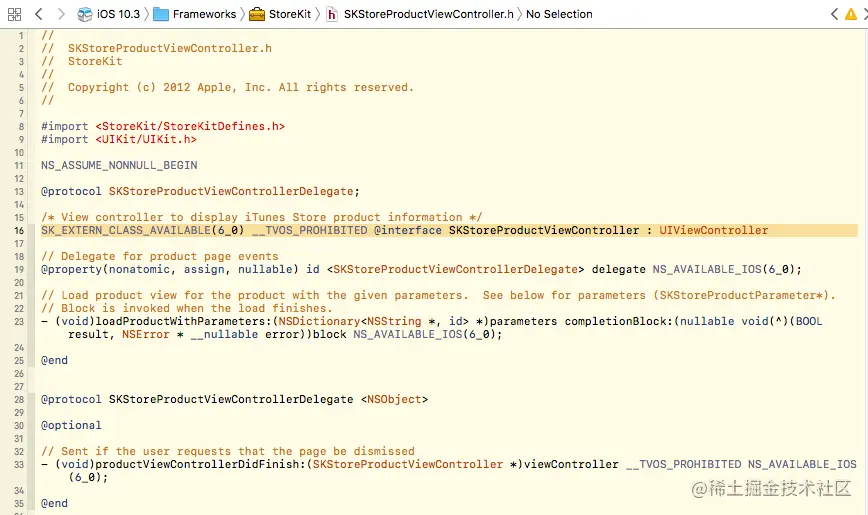This screenshot has height=515, width=868.
Task: Click comment 'View controller to display iTunes Store'
Action: coord(261,218)
